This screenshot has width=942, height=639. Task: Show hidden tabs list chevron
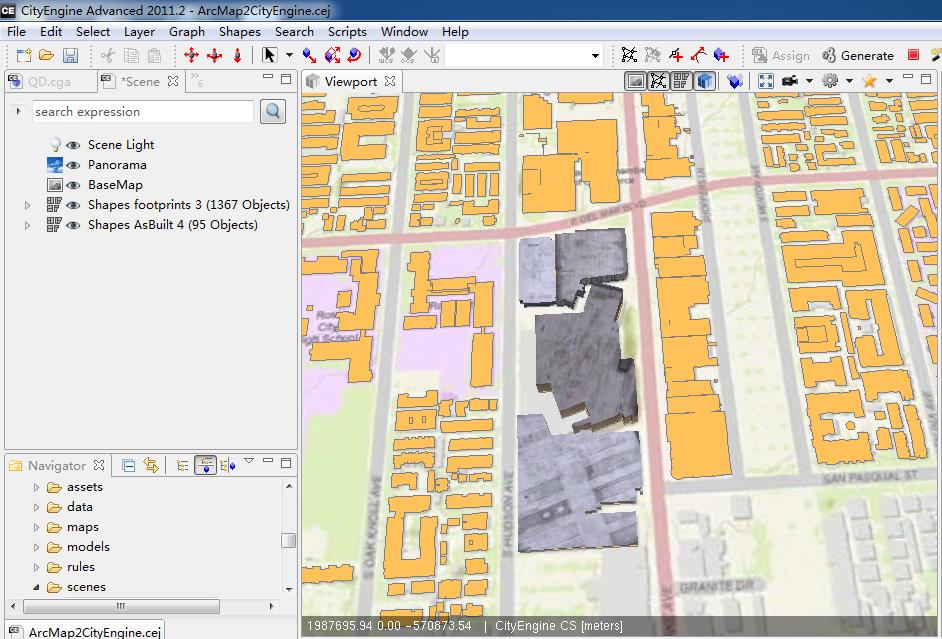[196, 79]
